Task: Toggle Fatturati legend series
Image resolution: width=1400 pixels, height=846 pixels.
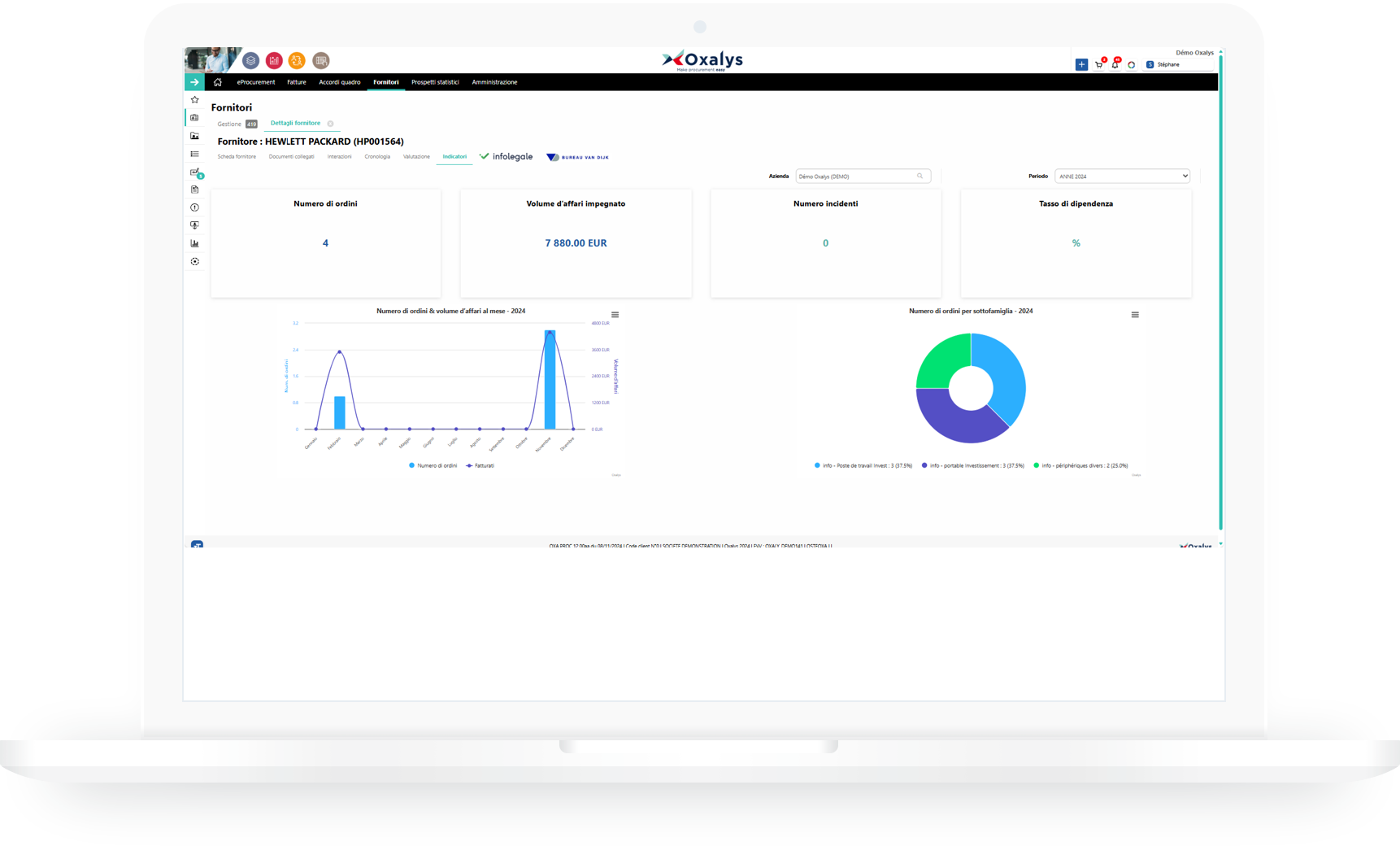Action: (x=480, y=466)
